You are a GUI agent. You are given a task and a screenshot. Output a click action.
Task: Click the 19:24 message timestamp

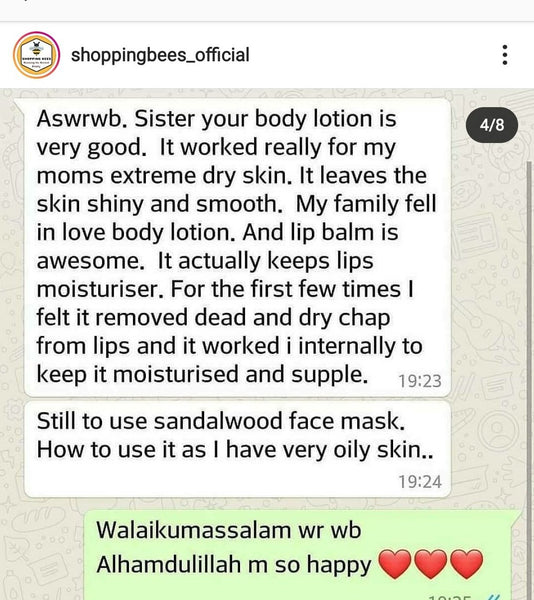point(420,482)
